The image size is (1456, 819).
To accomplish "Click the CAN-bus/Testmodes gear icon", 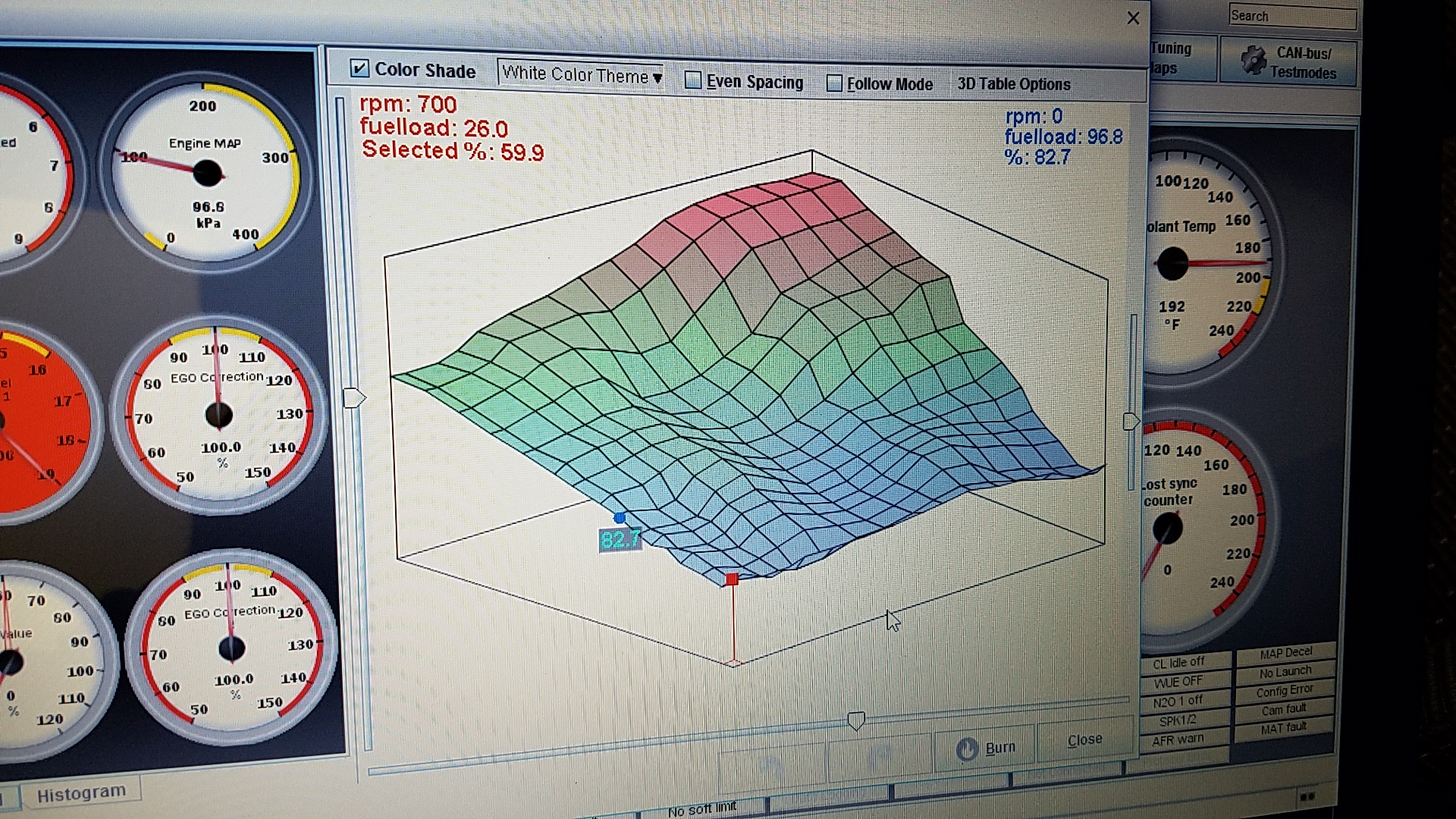I will point(1254,61).
